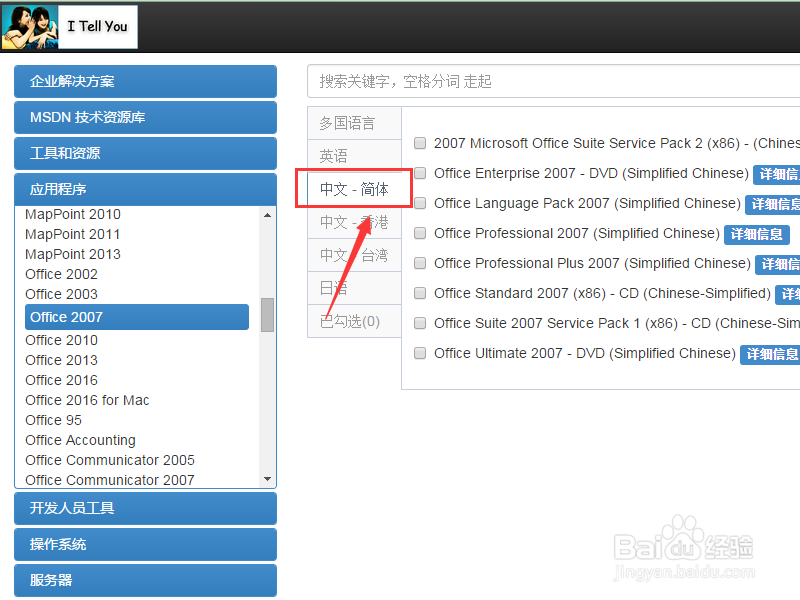Click Office Language Pack 2007 label
Viewport: 800px width, 600px height.
click(587, 203)
